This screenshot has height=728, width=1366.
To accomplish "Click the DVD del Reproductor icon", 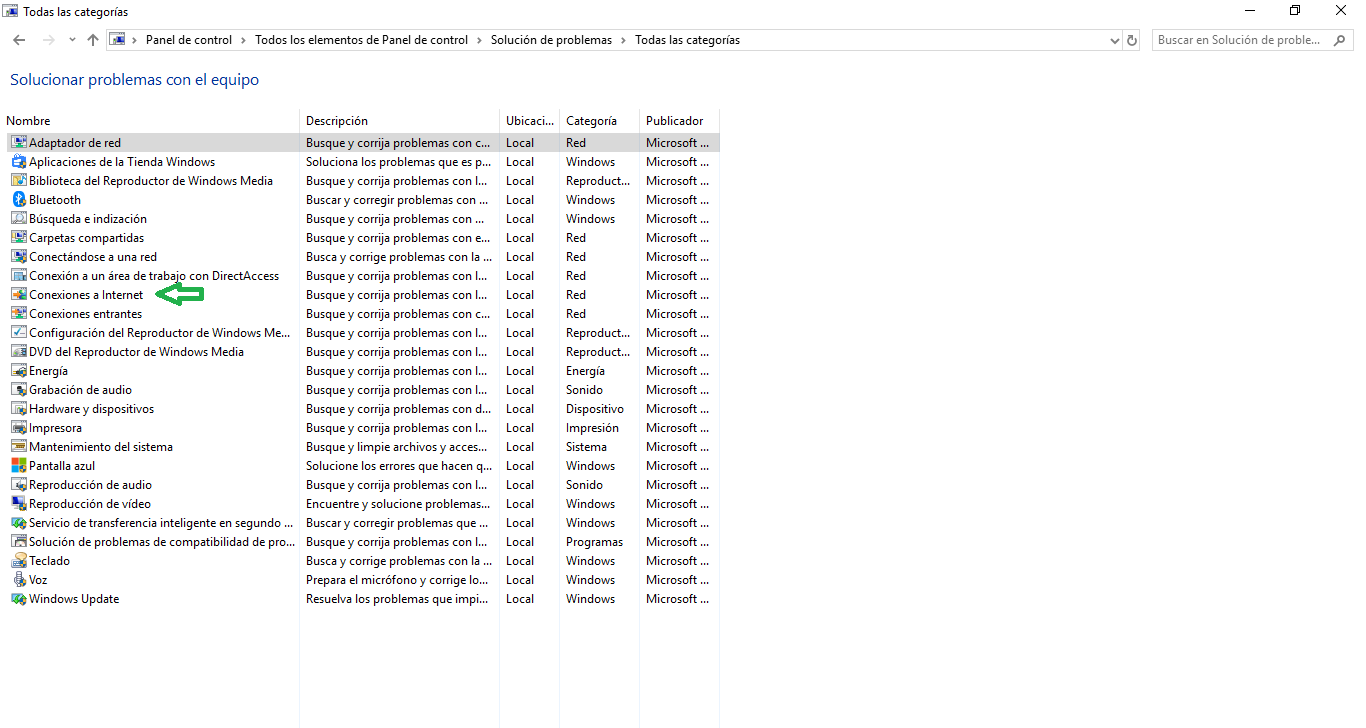I will pos(19,352).
